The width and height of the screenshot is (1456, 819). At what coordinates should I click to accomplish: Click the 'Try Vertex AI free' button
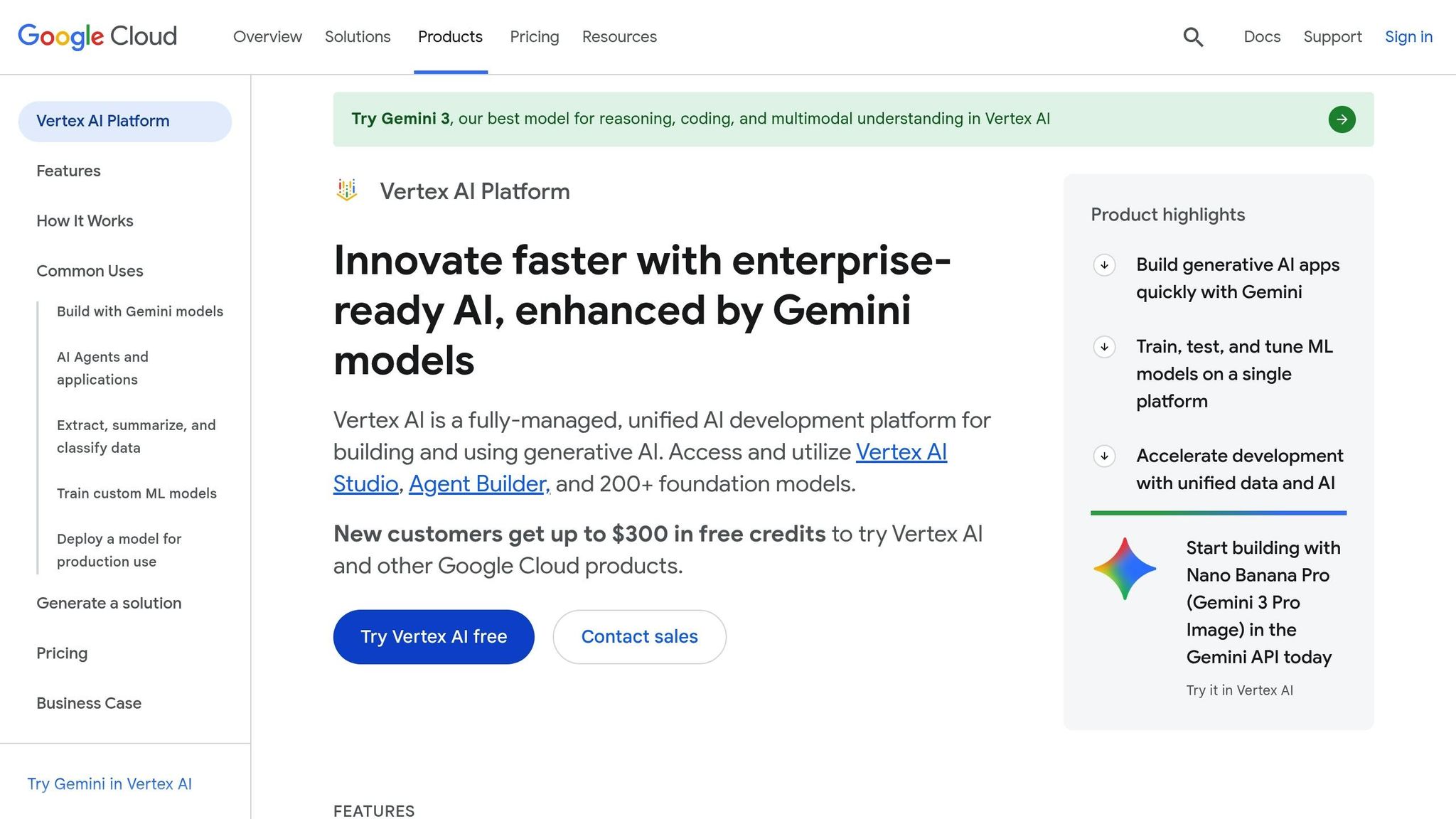433,636
